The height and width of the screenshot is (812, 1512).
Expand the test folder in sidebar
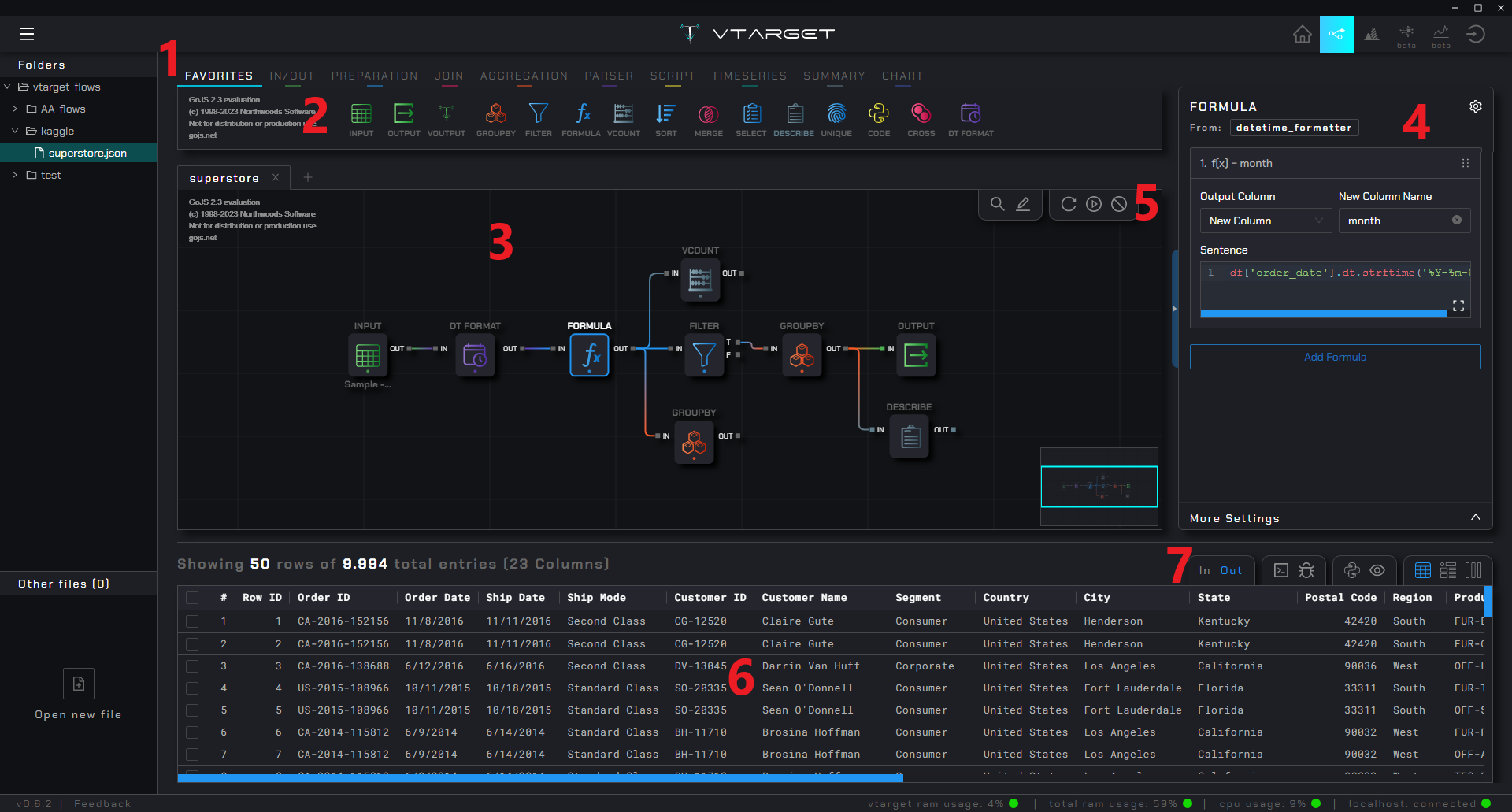click(x=15, y=175)
